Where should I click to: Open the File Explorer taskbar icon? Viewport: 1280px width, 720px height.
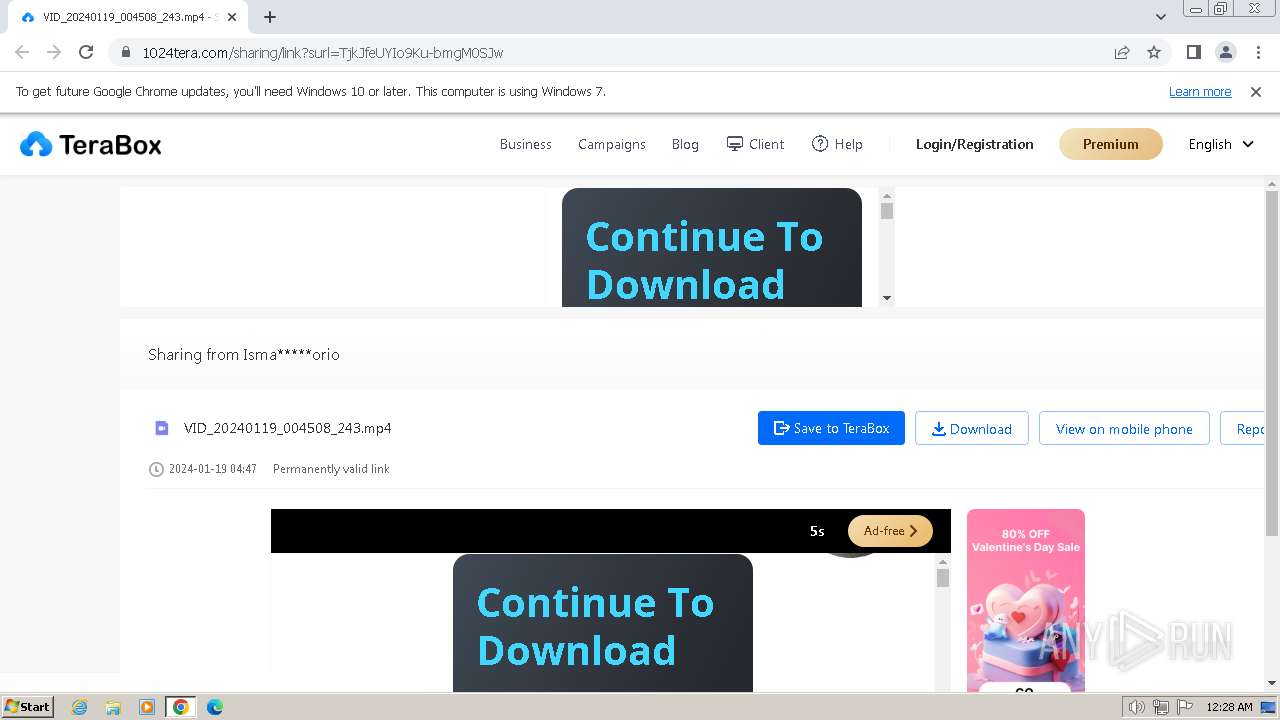tap(113, 707)
